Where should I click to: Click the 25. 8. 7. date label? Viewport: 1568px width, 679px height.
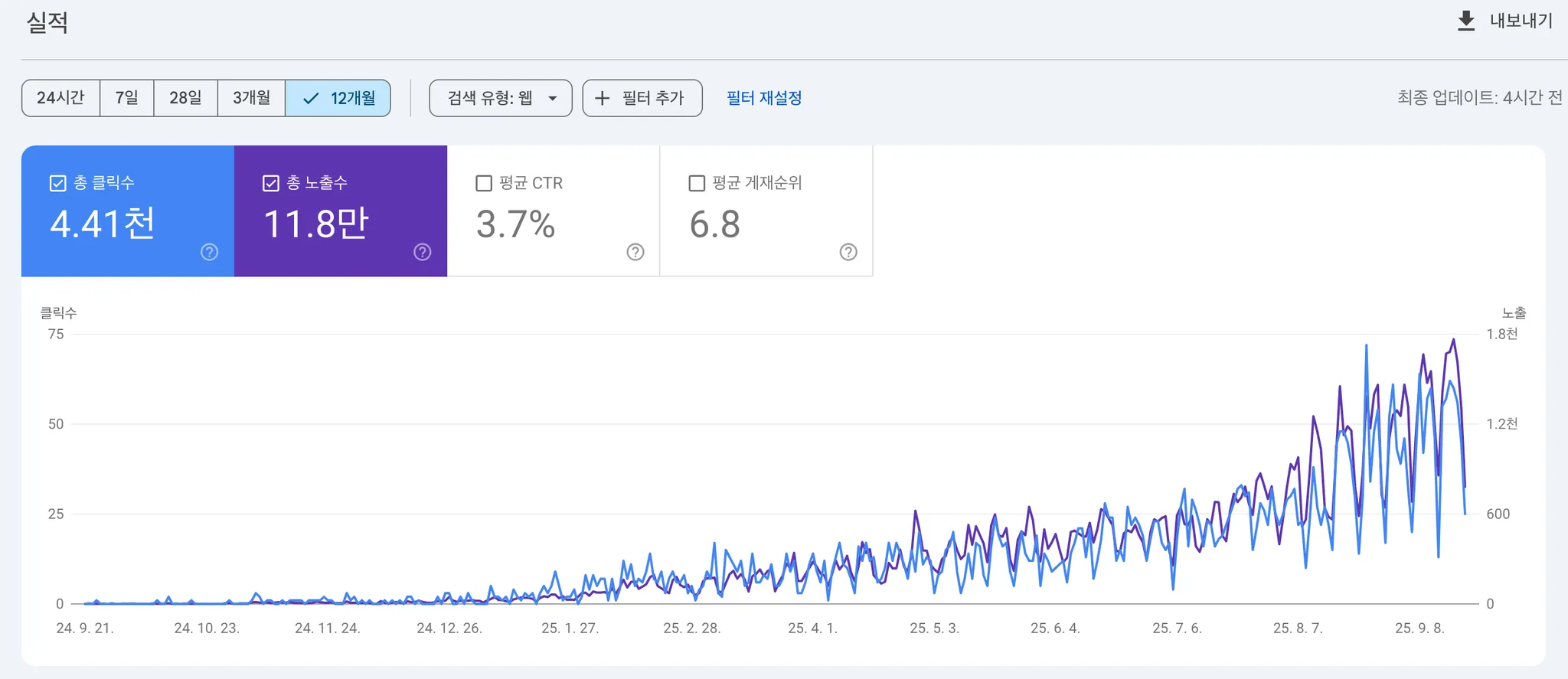tap(1298, 628)
